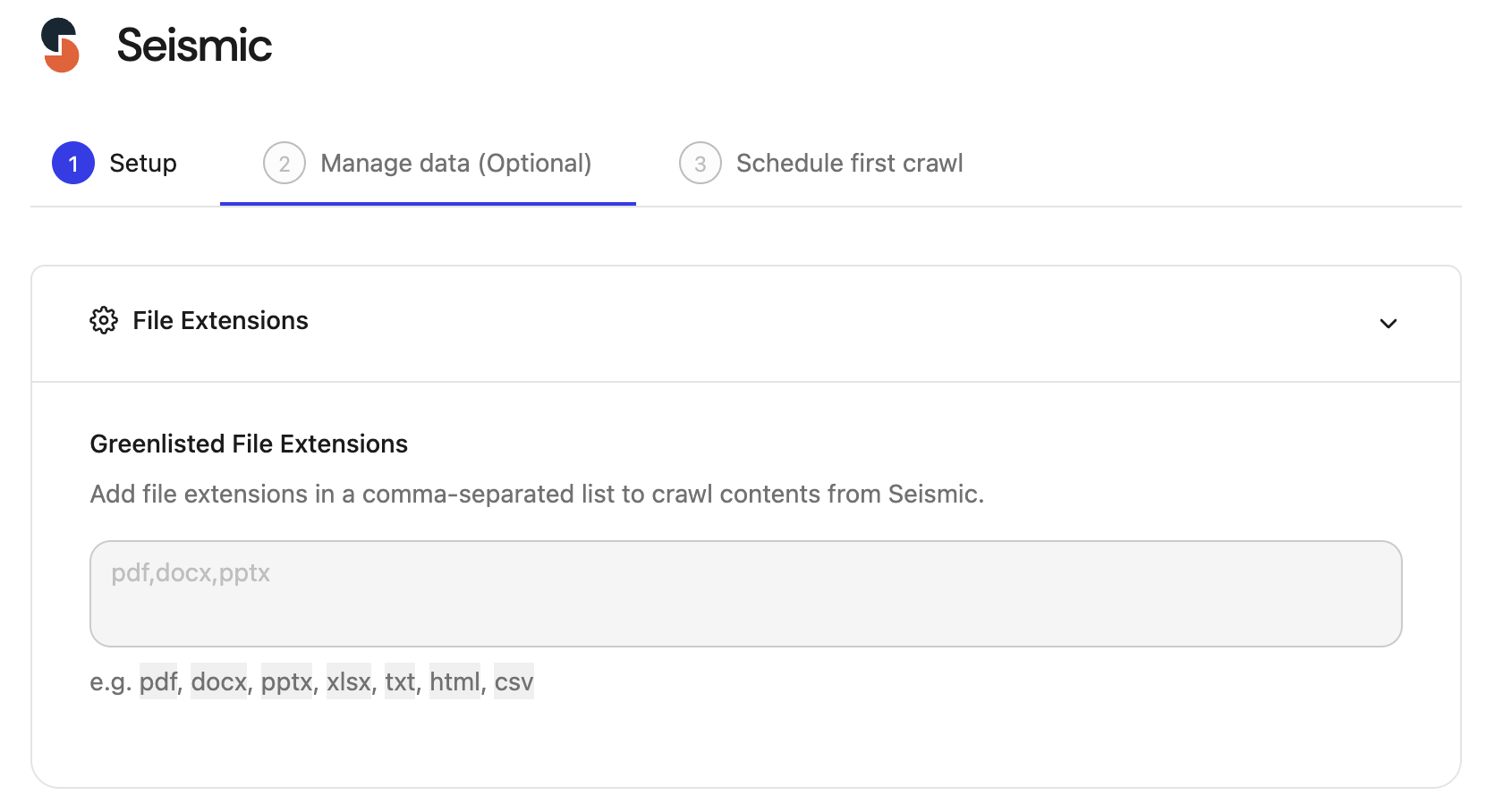Screen dimensions: 1503x812
Task: Click the step 3 circle badge
Action: [x=701, y=164]
